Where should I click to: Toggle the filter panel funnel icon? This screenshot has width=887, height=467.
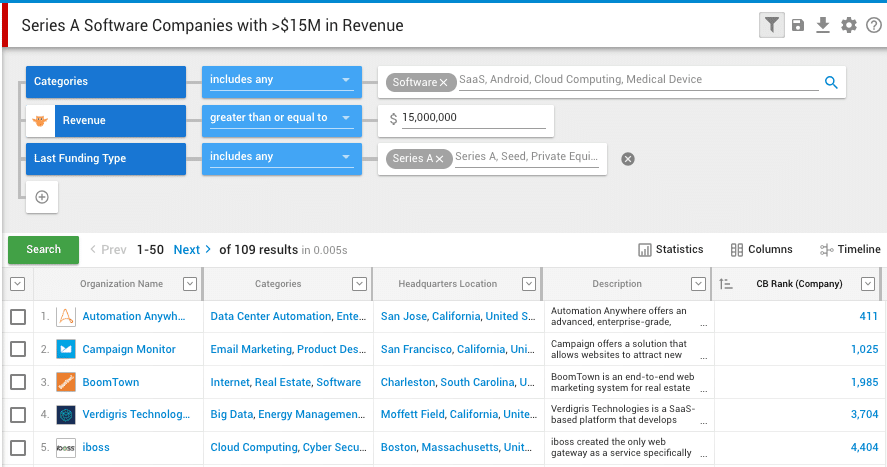772,25
